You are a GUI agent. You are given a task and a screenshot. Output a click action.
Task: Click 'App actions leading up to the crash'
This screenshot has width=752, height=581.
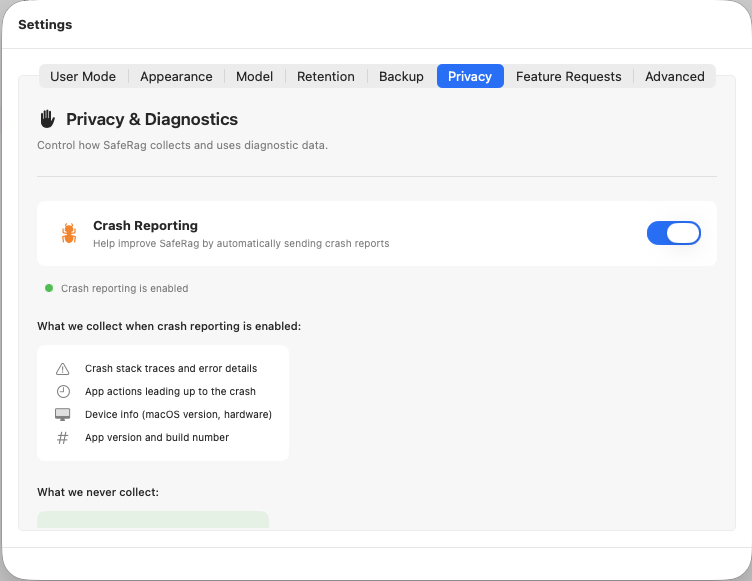click(170, 391)
